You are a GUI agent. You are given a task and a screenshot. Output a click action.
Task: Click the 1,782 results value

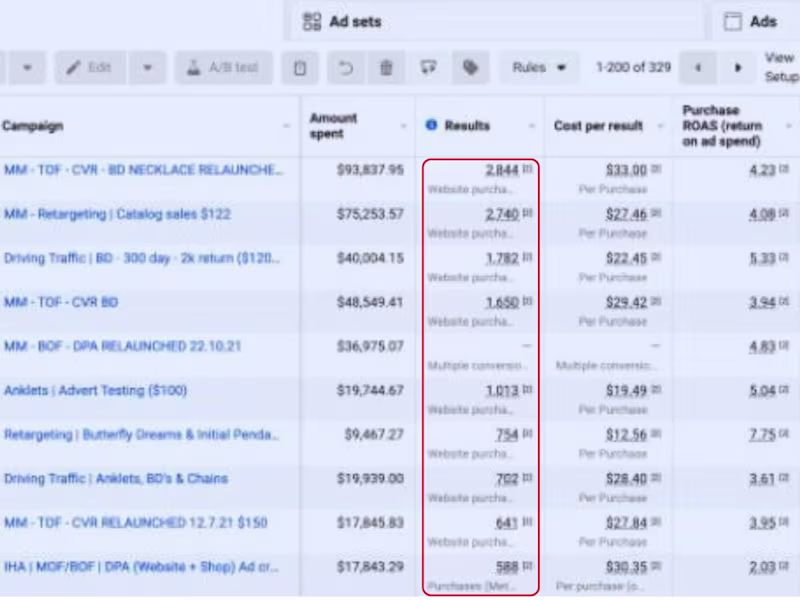click(502, 258)
